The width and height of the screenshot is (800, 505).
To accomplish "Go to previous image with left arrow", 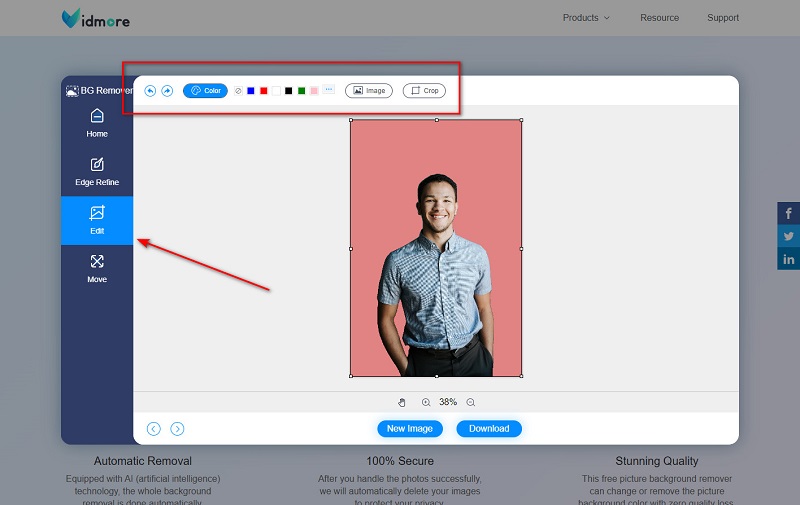I will pyautogui.click(x=154, y=429).
